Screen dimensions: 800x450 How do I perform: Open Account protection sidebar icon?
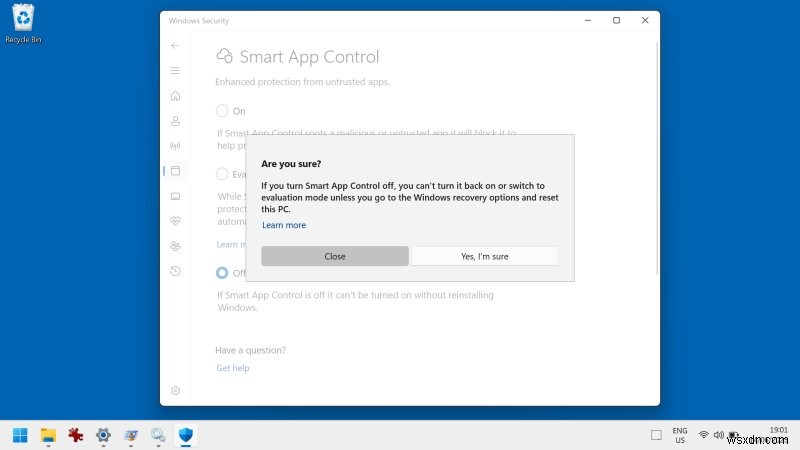(x=175, y=121)
